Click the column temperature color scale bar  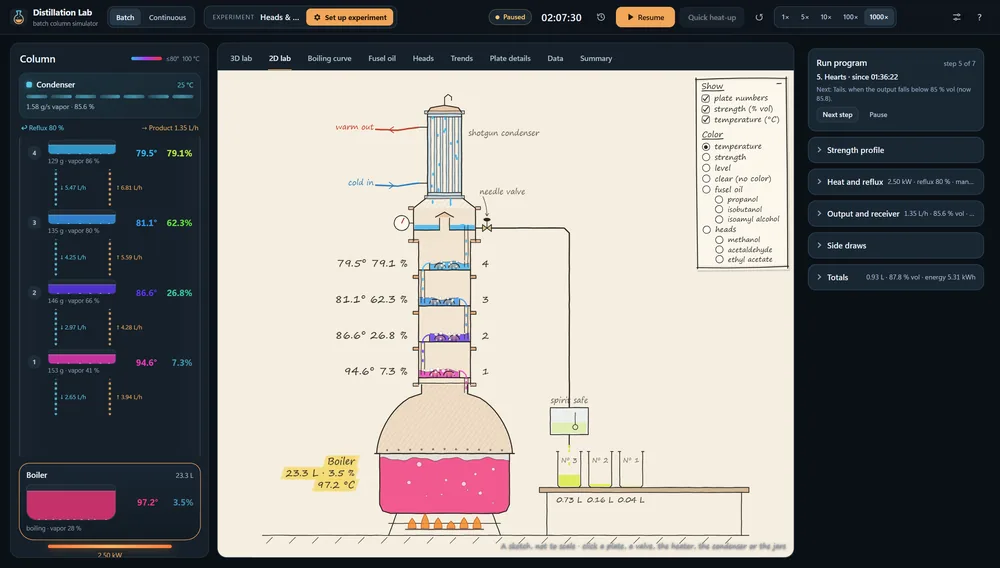147,59
